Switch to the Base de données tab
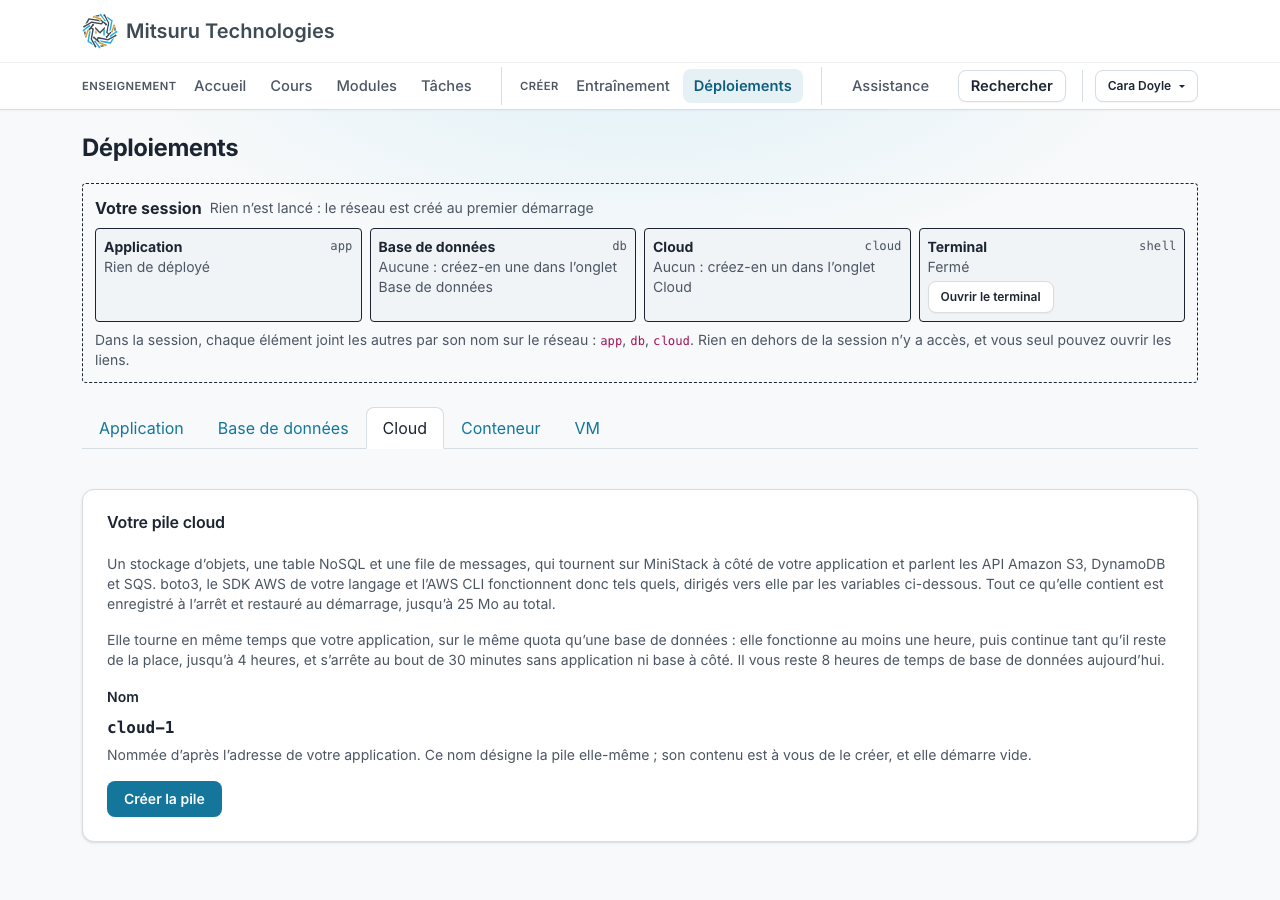Viewport: 1280px width, 900px height. coord(283,428)
